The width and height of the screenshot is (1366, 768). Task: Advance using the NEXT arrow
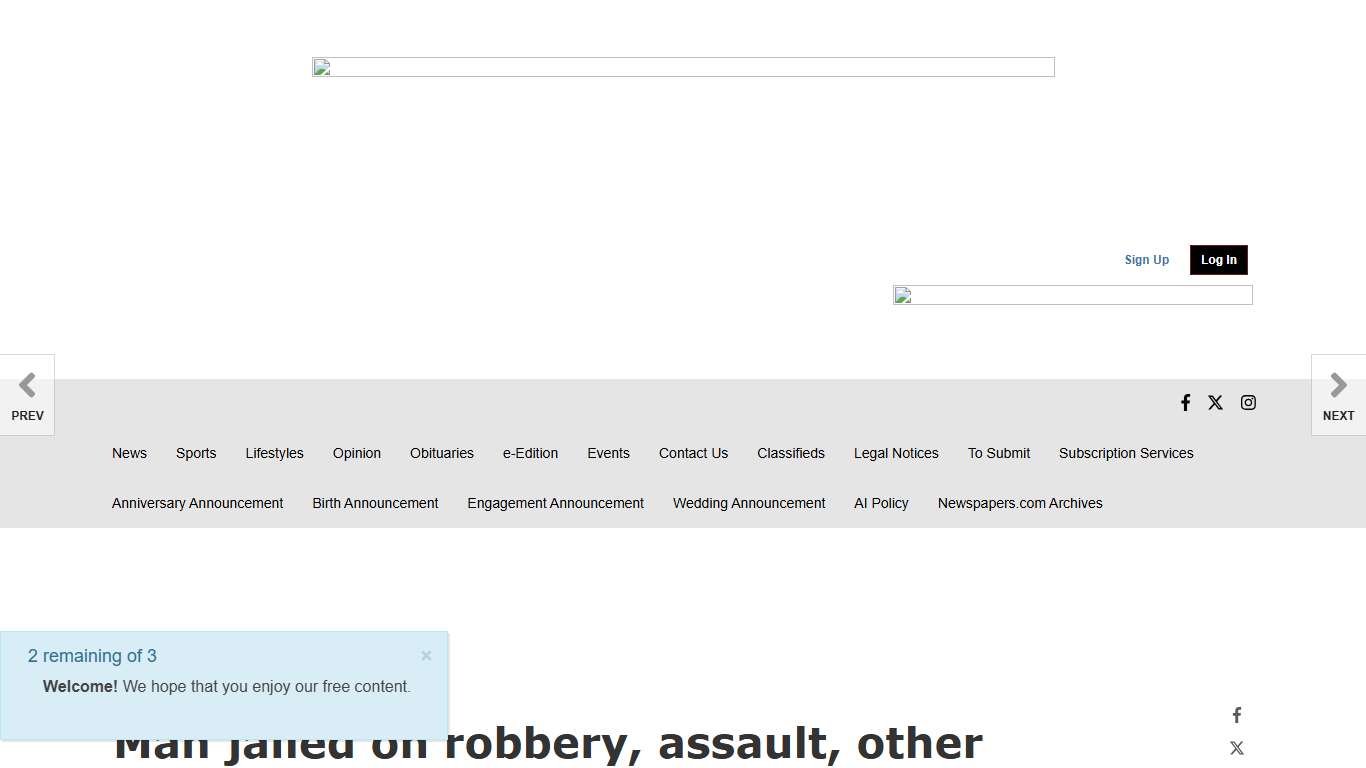pos(1338,394)
